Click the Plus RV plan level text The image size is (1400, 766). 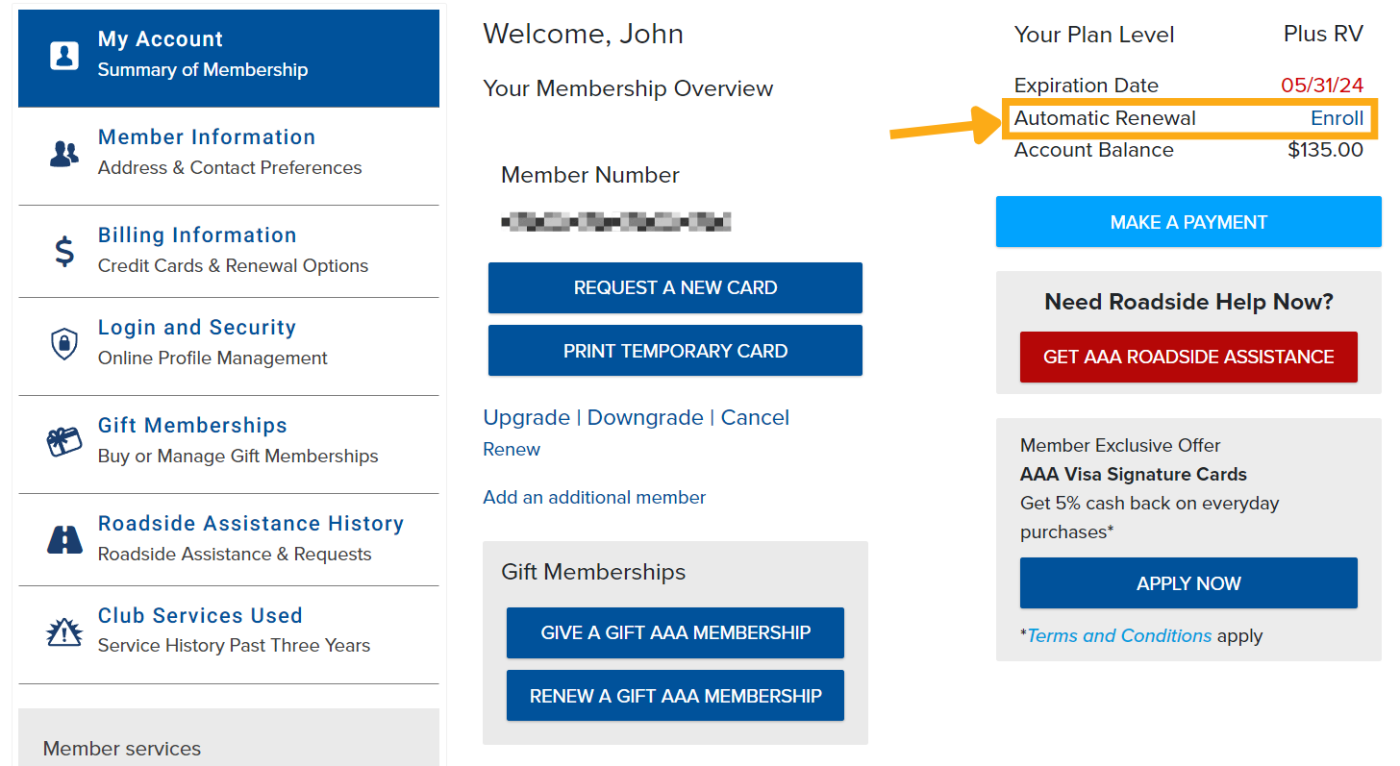pos(1323,34)
